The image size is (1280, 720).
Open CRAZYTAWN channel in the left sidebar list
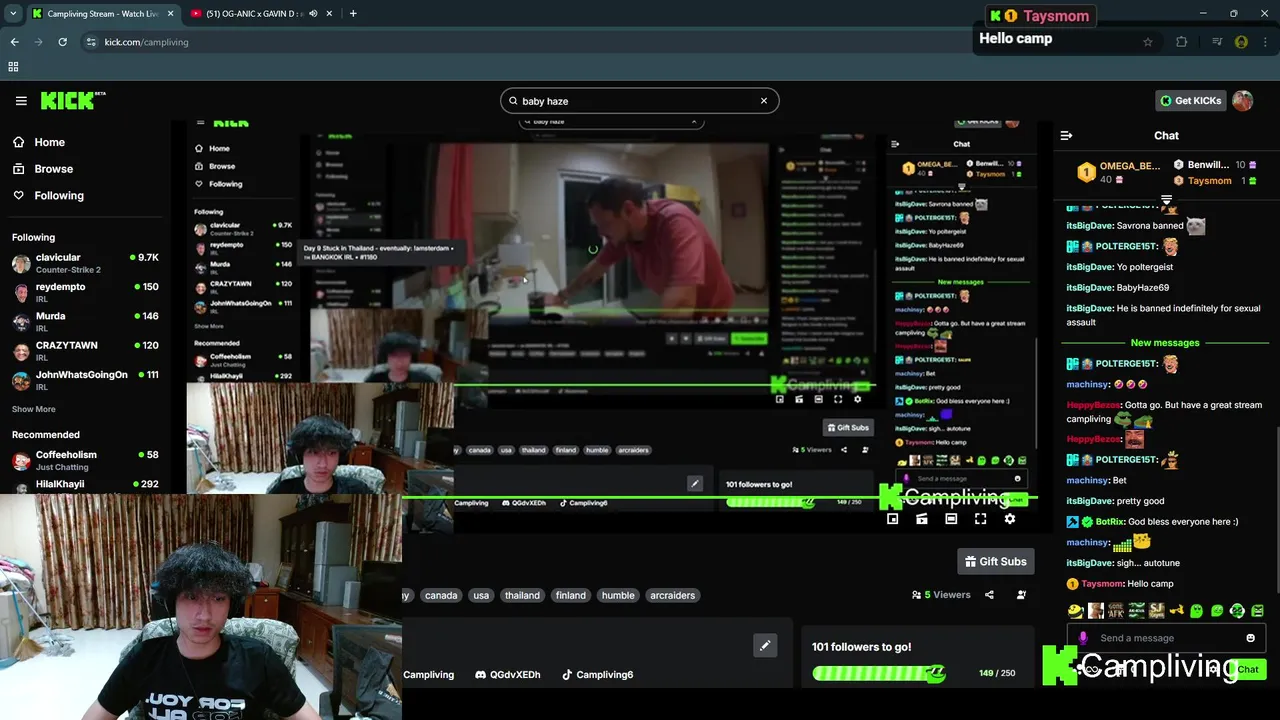tap(85, 350)
